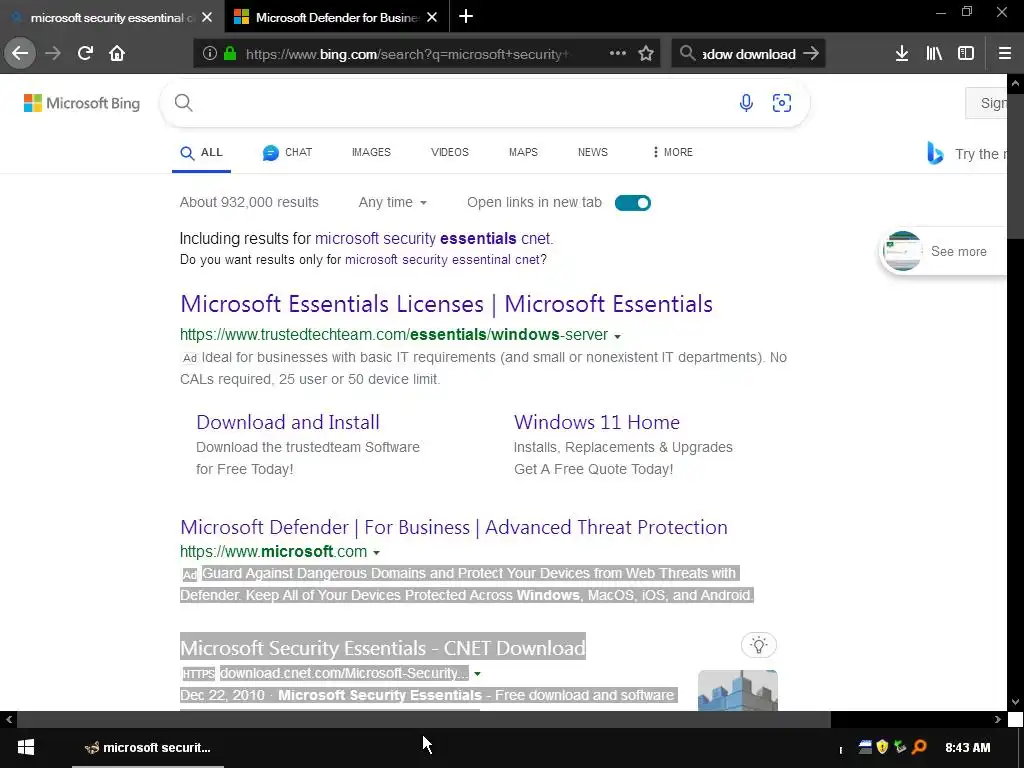The image size is (1024, 768).
Task: Reload the current Bing page
Action: point(85,53)
